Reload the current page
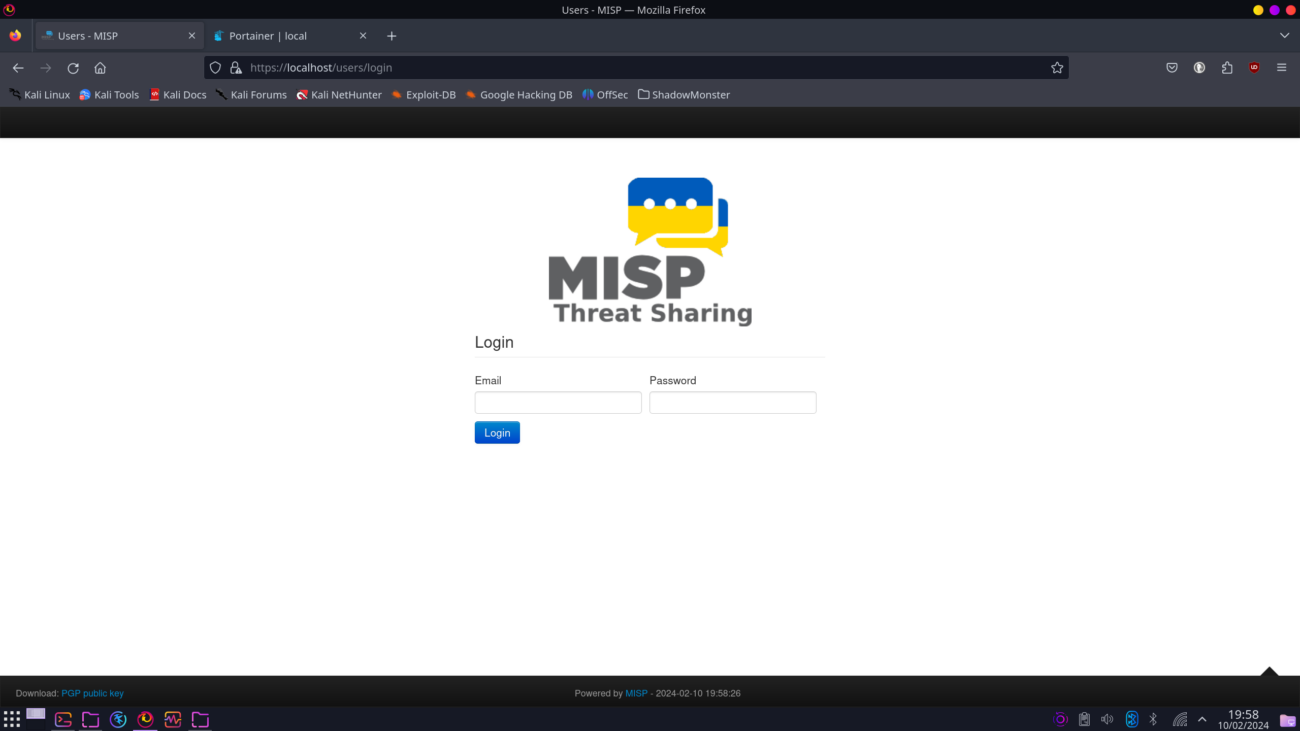This screenshot has height=731, width=1300. (72, 67)
